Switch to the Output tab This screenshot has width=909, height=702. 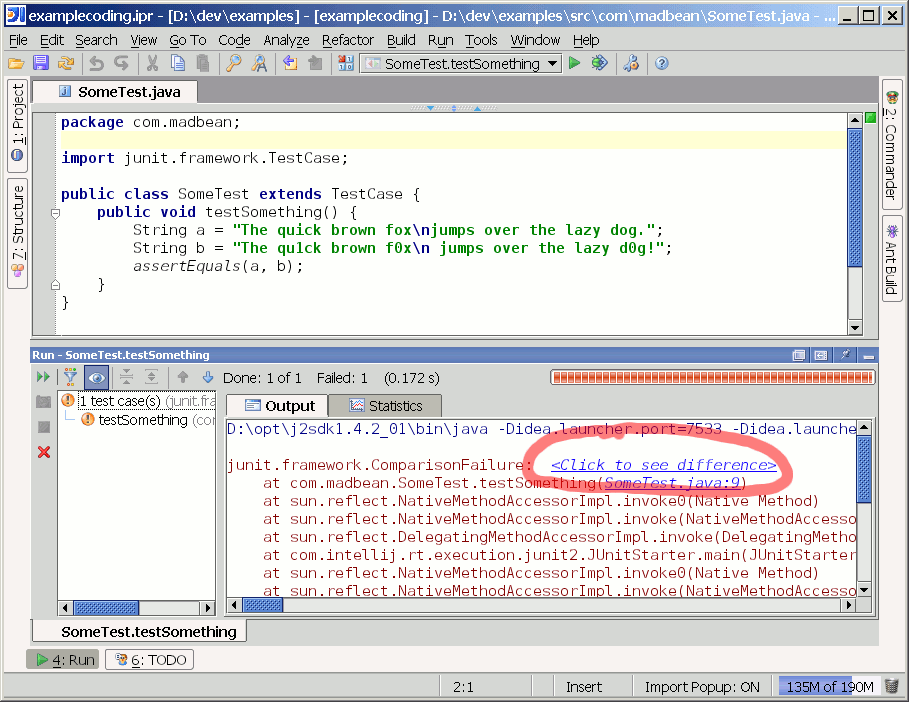pyautogui.click(x=279, y=406)
